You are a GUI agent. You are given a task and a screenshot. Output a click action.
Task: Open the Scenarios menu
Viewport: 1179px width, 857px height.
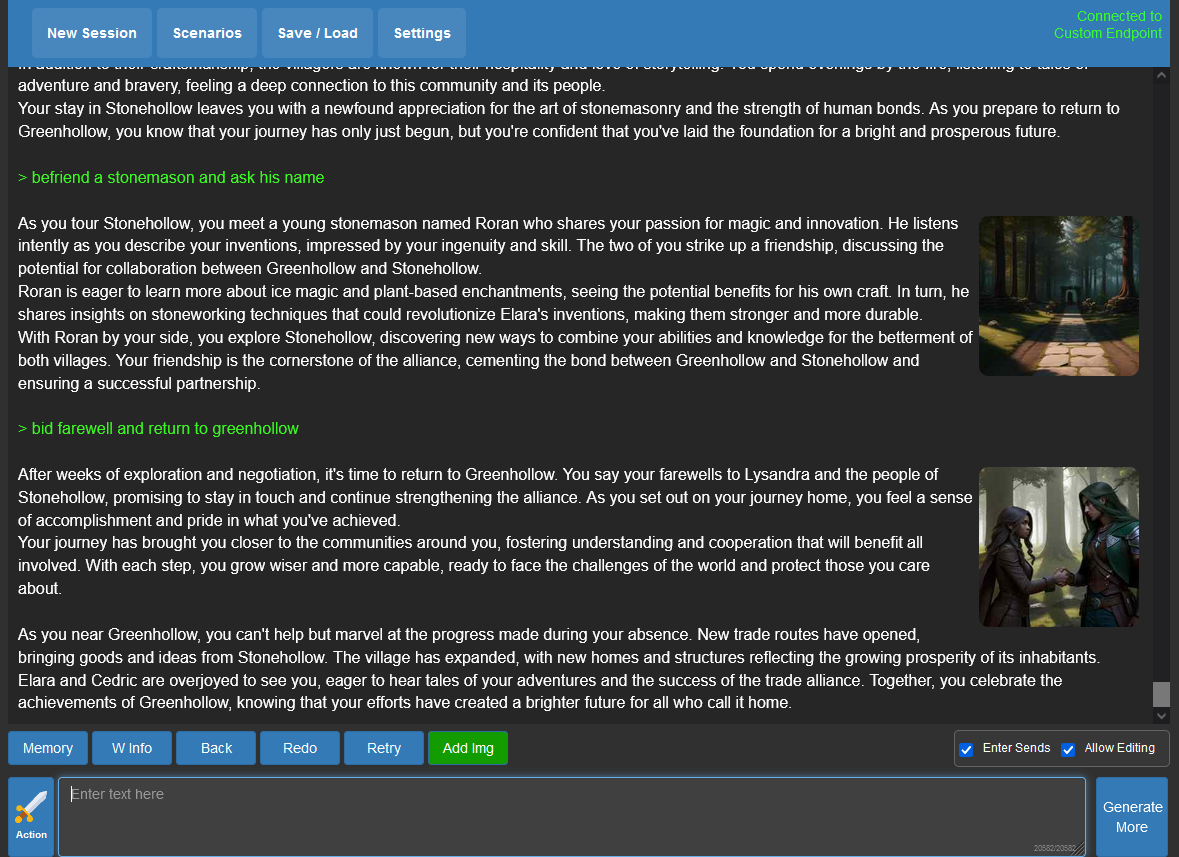click(207, 33)
